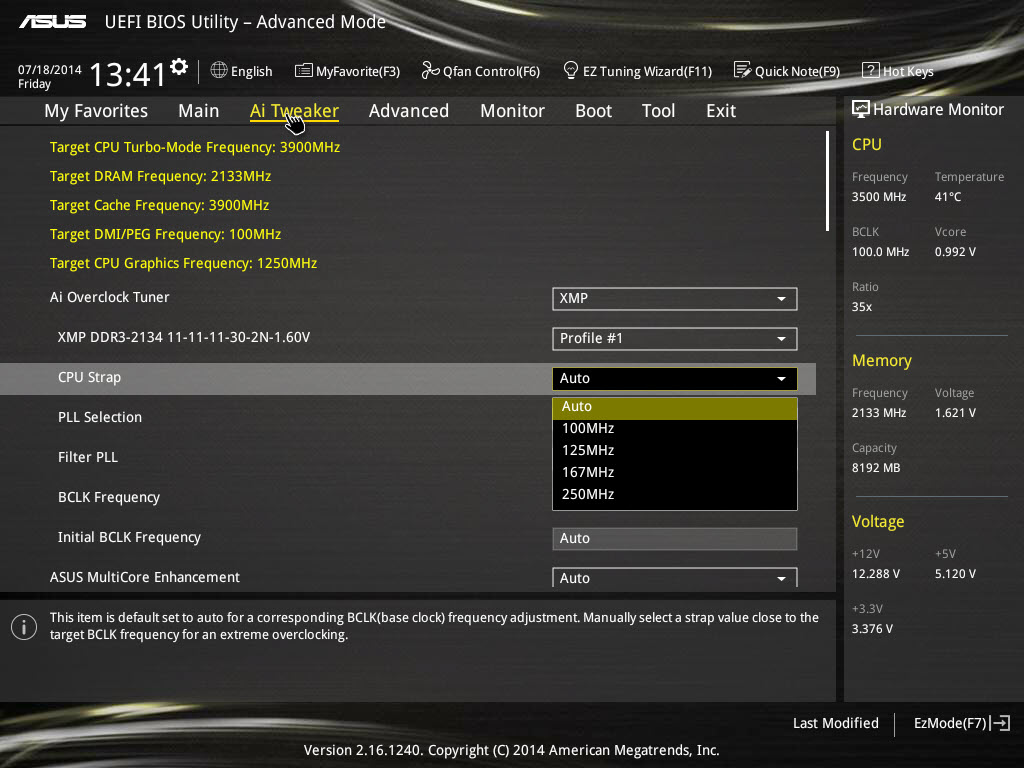Open the Monitor tab
Screen dimensions: 1024x768
512,111
